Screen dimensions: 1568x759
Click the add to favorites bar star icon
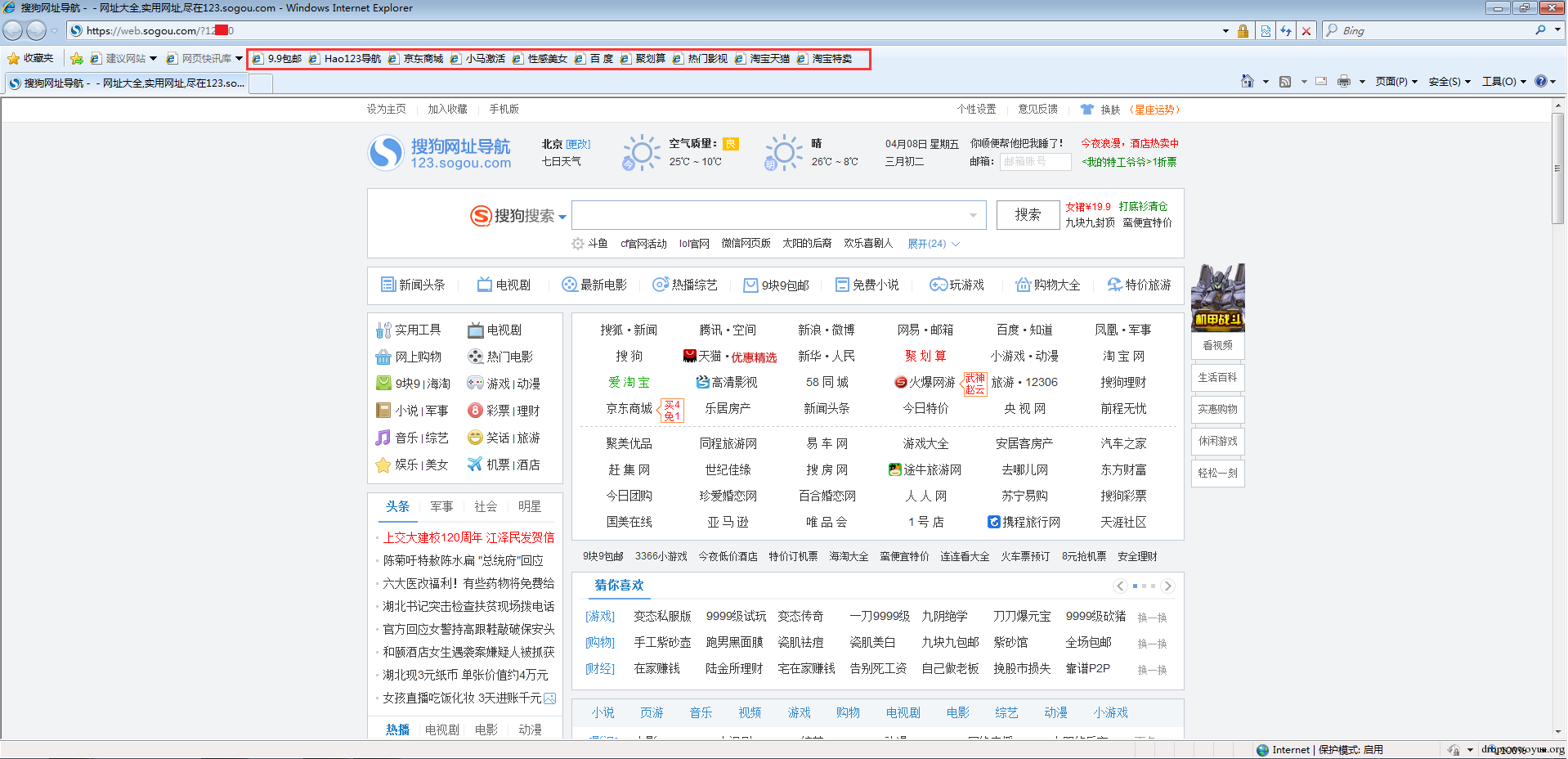pyautogui.click(x=77, y=59)
